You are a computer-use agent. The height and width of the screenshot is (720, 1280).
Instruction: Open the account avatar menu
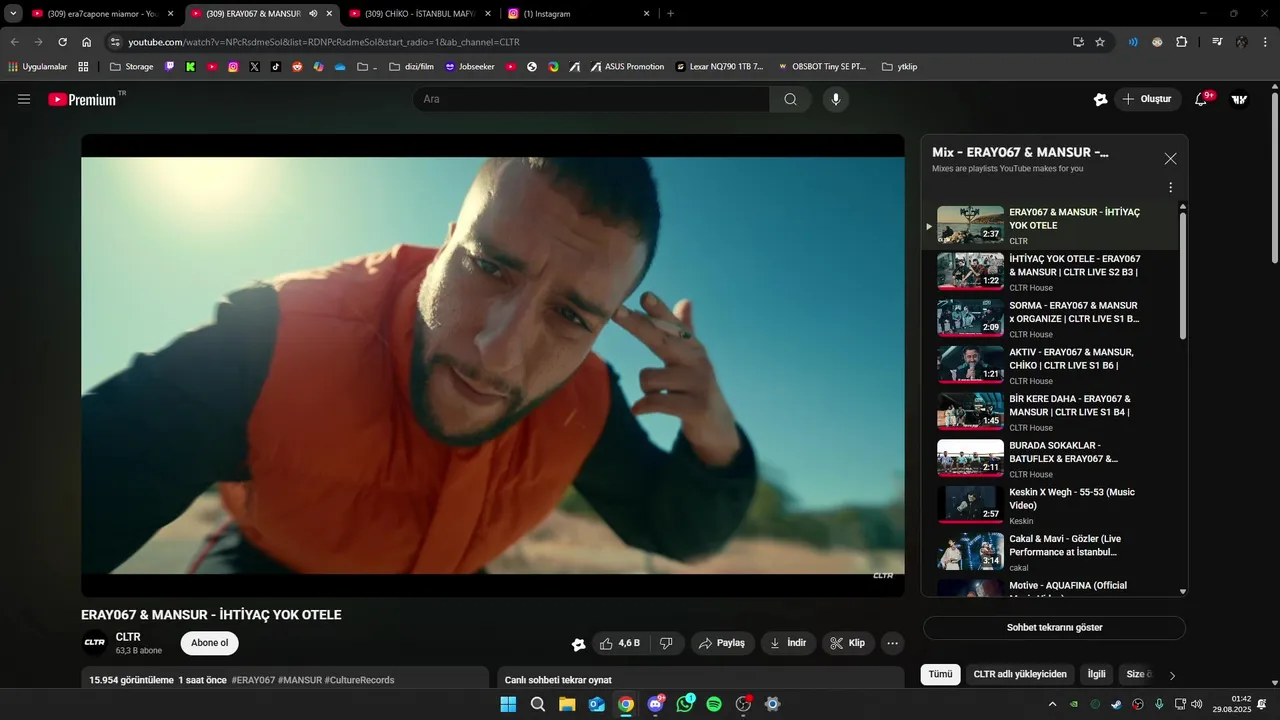1239,99
